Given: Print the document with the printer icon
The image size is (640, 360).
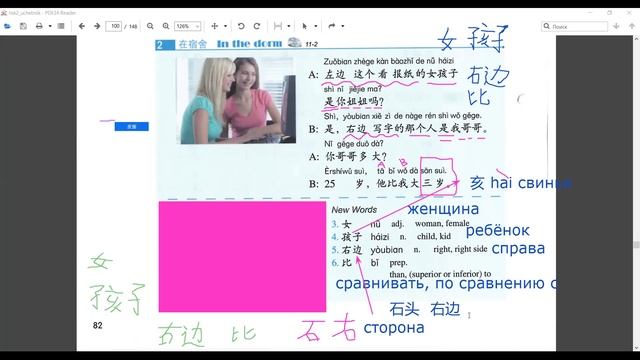Looking at the screenshot, I should (x=39, y=26).
